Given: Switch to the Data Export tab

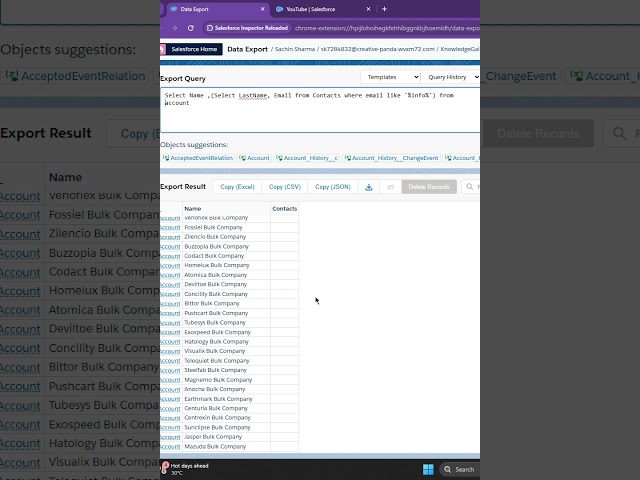Looking at the screenshot, I should pyautogui.click(x=217, y=9).
